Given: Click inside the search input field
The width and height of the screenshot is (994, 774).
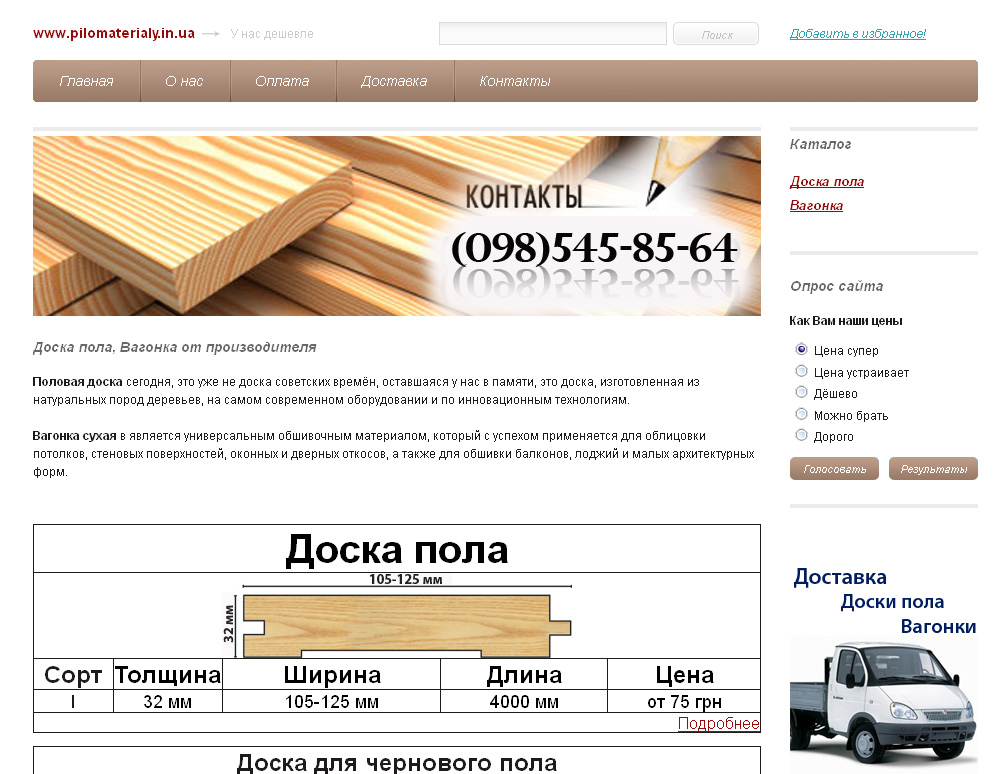Looking at the screenshot, I should 551,33.
